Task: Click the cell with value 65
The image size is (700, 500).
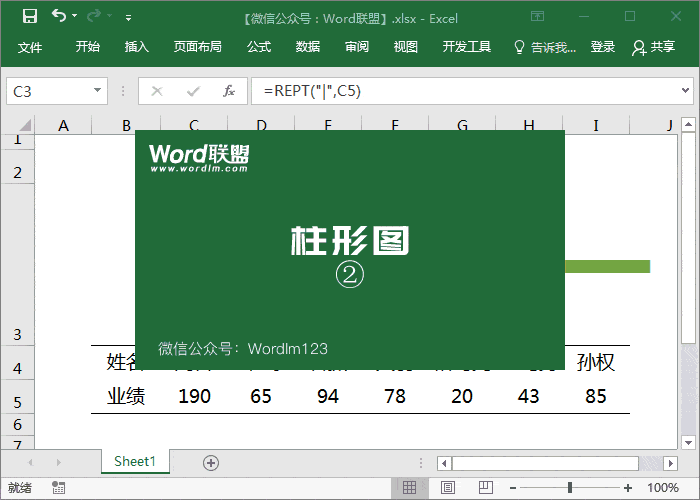Action: click(261, 396)
